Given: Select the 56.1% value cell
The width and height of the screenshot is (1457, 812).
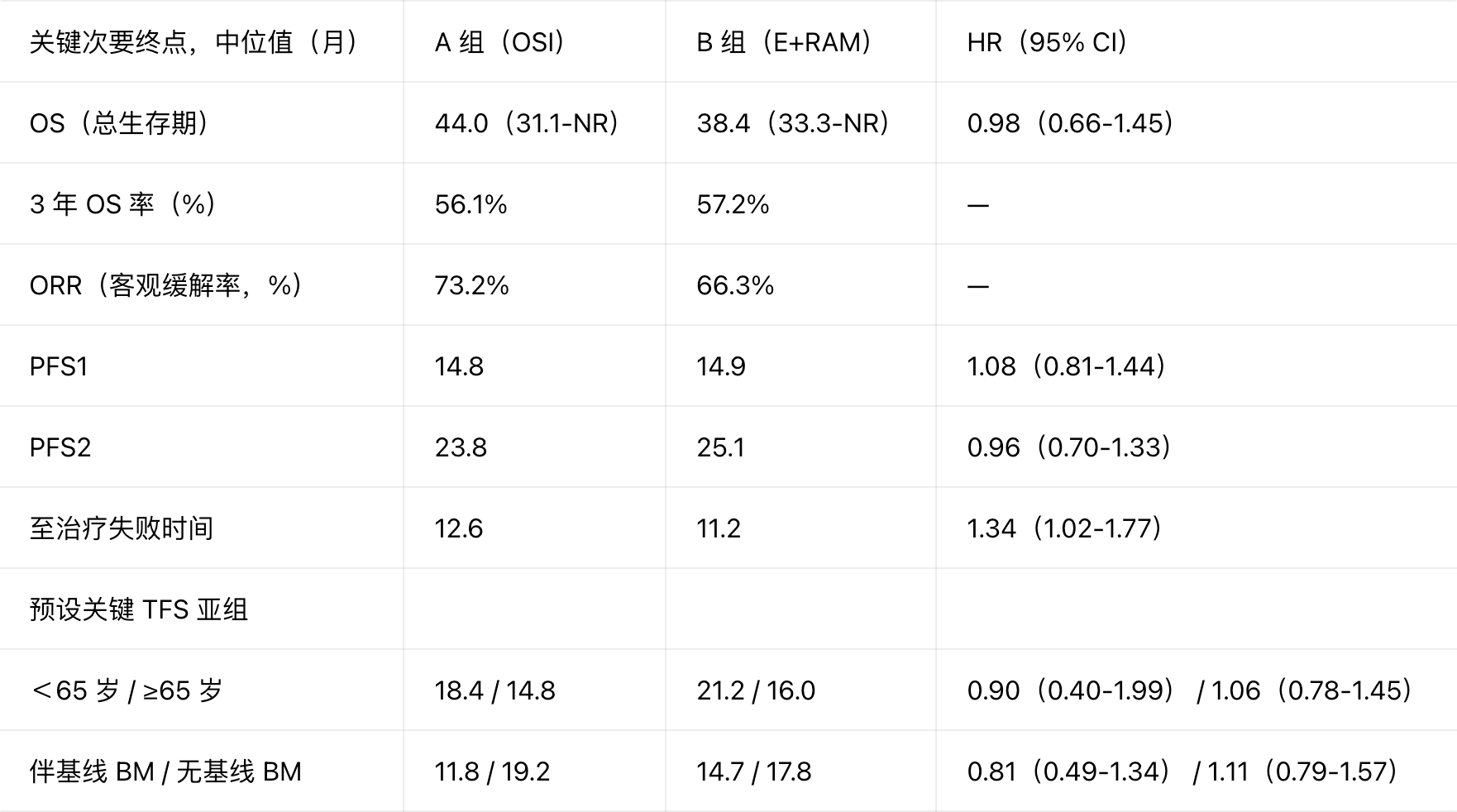Looking at the screenshot, I should click(x=471, y=204).
